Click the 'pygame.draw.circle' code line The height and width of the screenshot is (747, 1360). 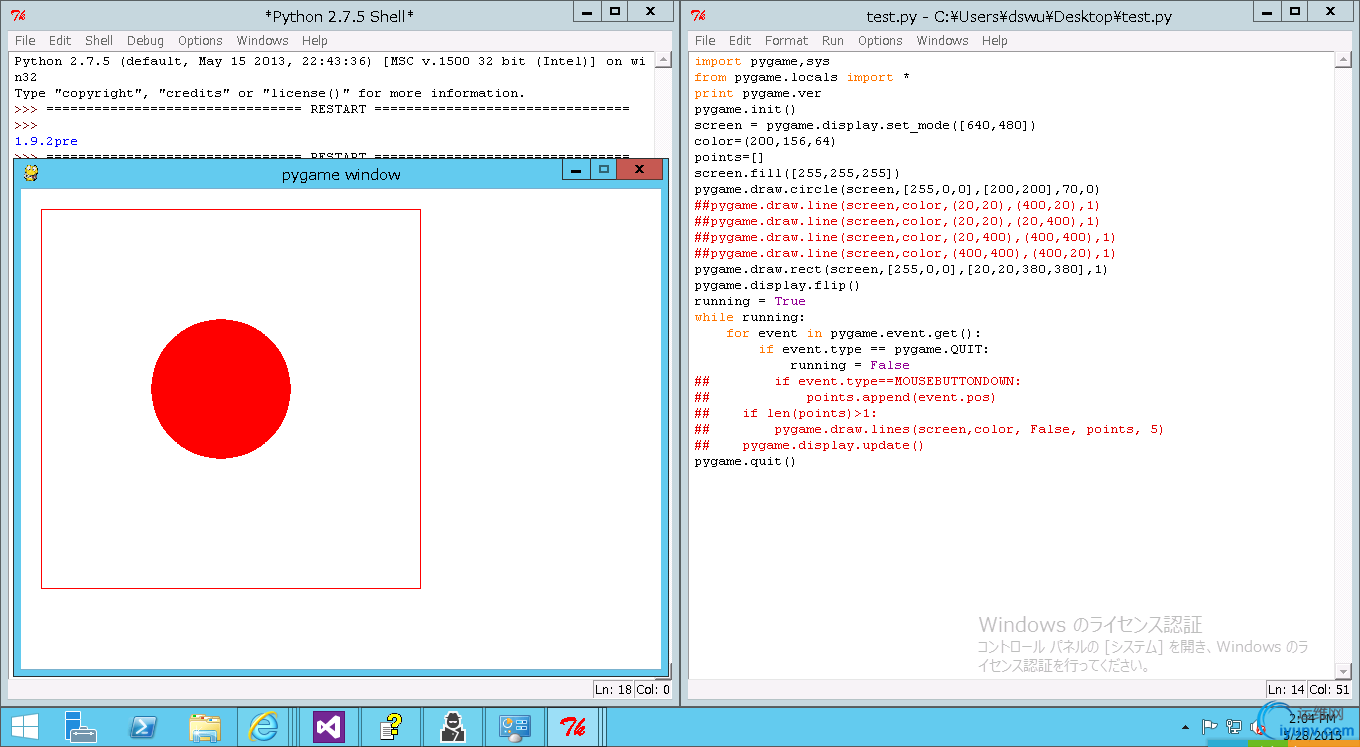pyautogui.click(x=897, y=189)
